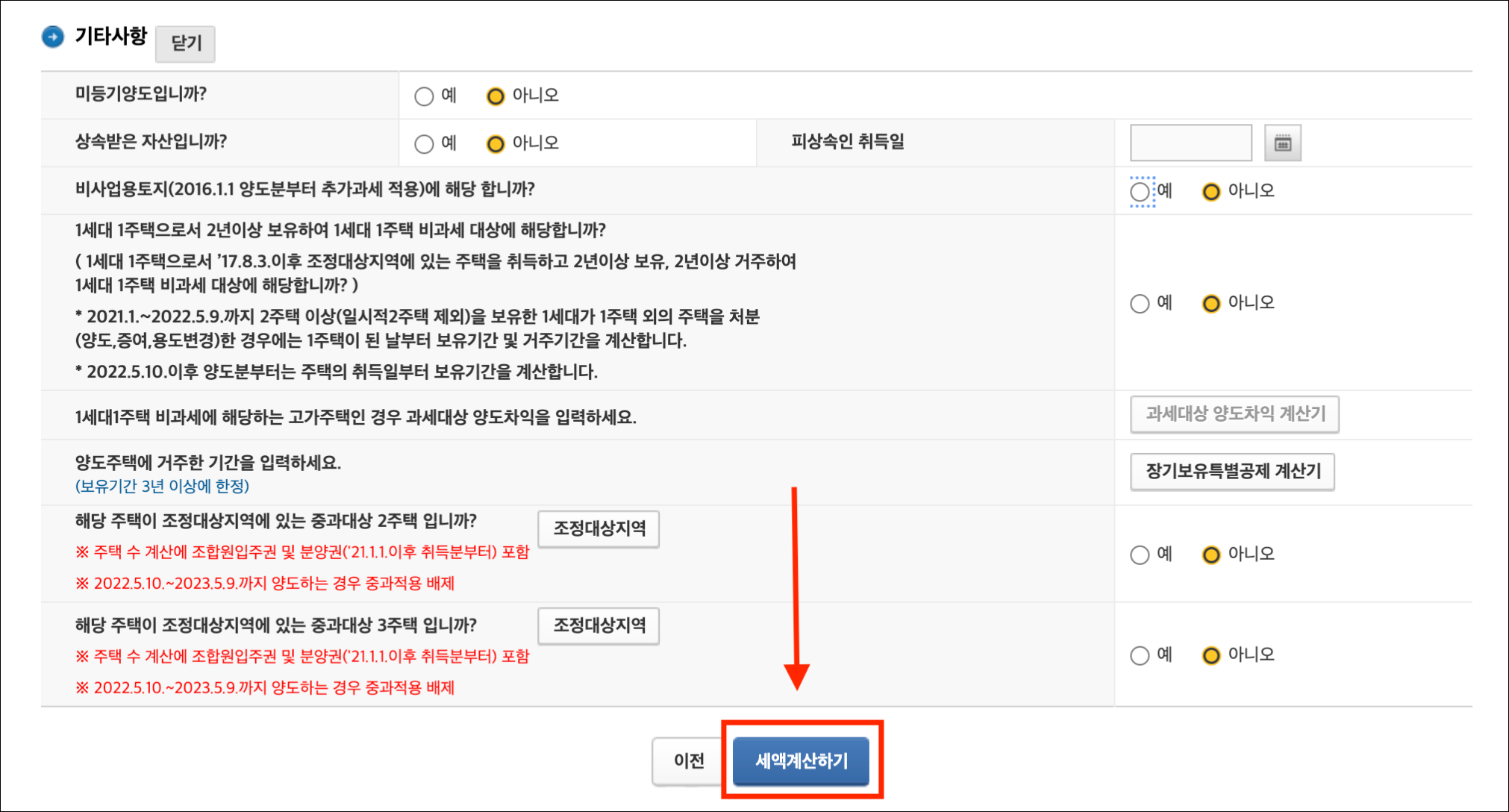Screen dimensions: 1509x812
Task: Click 조정대상지역 next to 2주택 question
Action: [599, 528]
